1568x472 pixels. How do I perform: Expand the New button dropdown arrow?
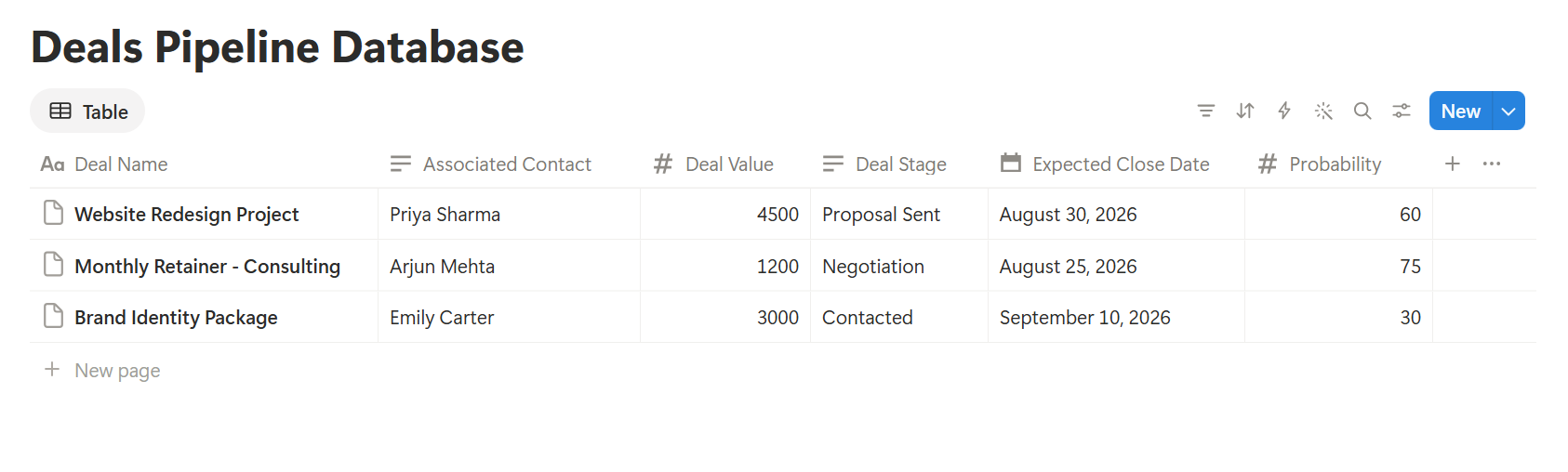pos(1508,111)
